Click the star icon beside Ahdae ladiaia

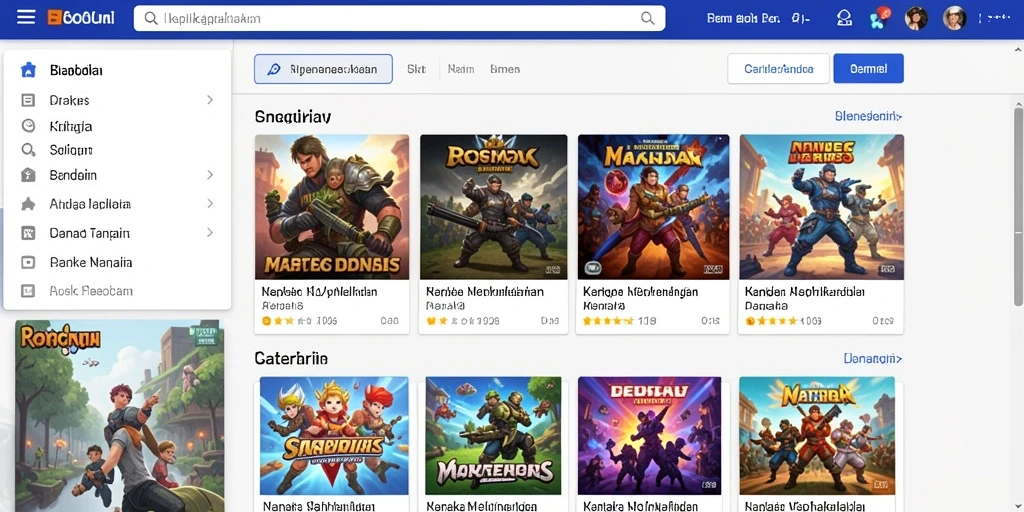(28, 204)
